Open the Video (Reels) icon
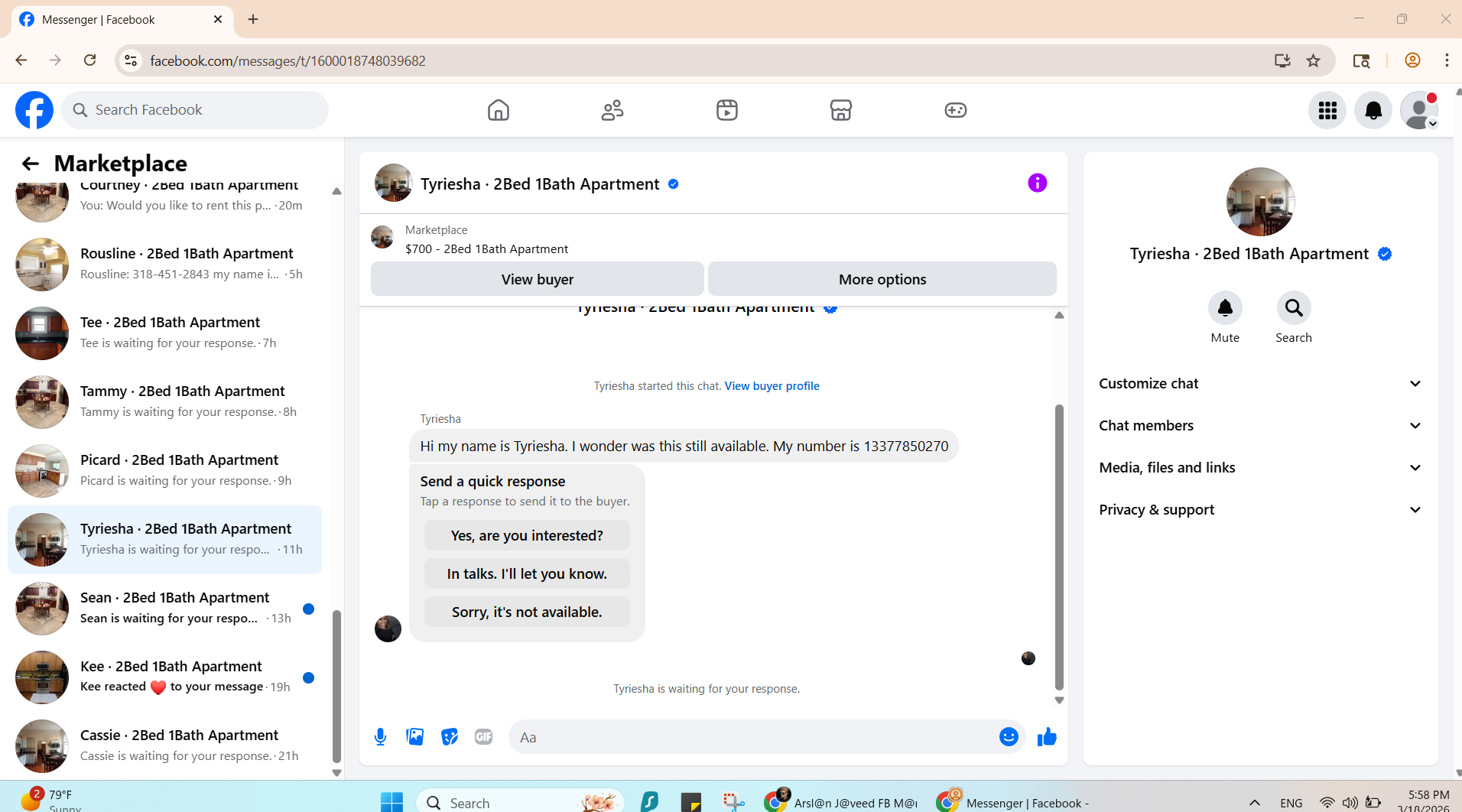Viewport: 1462px width, 812px height. pos(727,110)
